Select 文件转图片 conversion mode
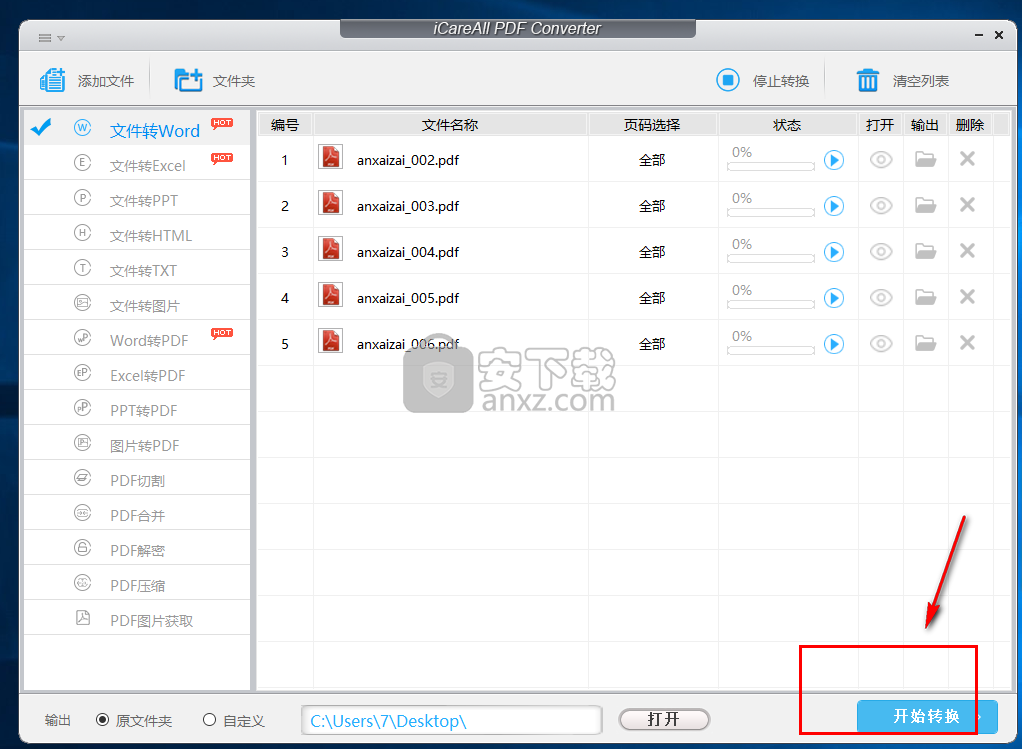Image resolution: width=1022 pixels, height=749 pixels. 137,304
